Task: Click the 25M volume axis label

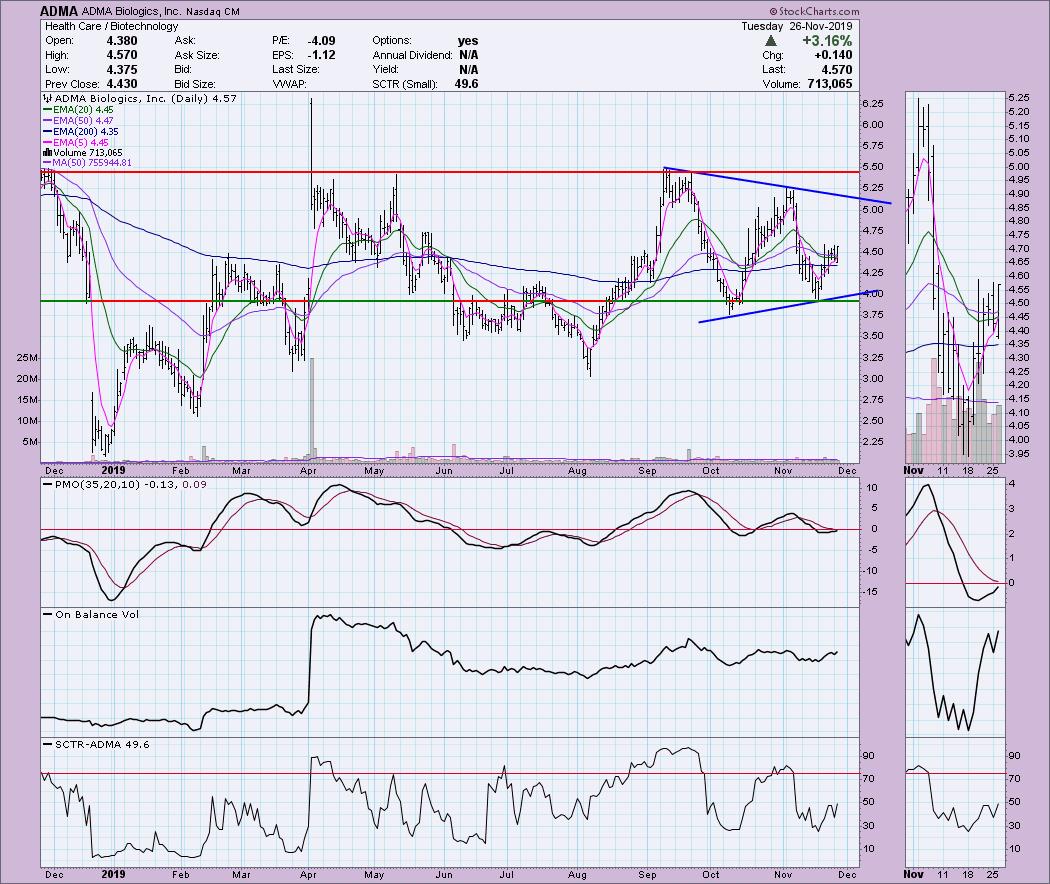Action: coord(27,358)
